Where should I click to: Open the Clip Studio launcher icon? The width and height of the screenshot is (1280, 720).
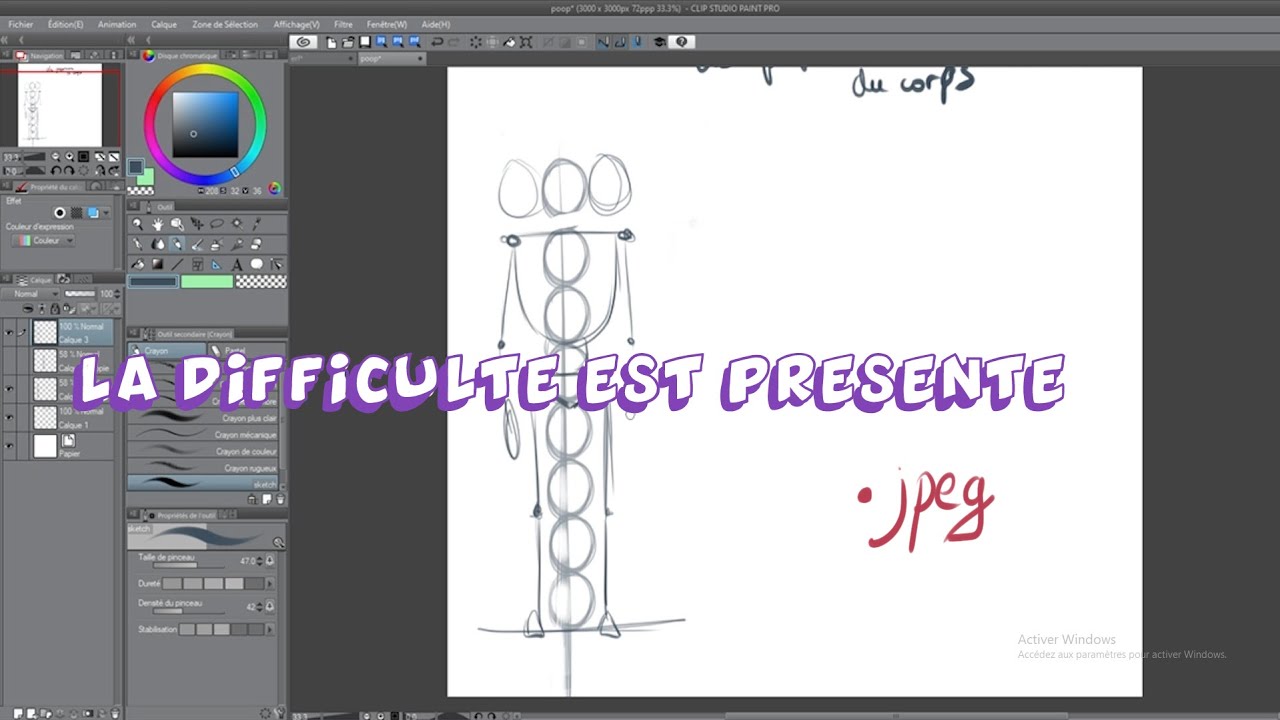304,42
